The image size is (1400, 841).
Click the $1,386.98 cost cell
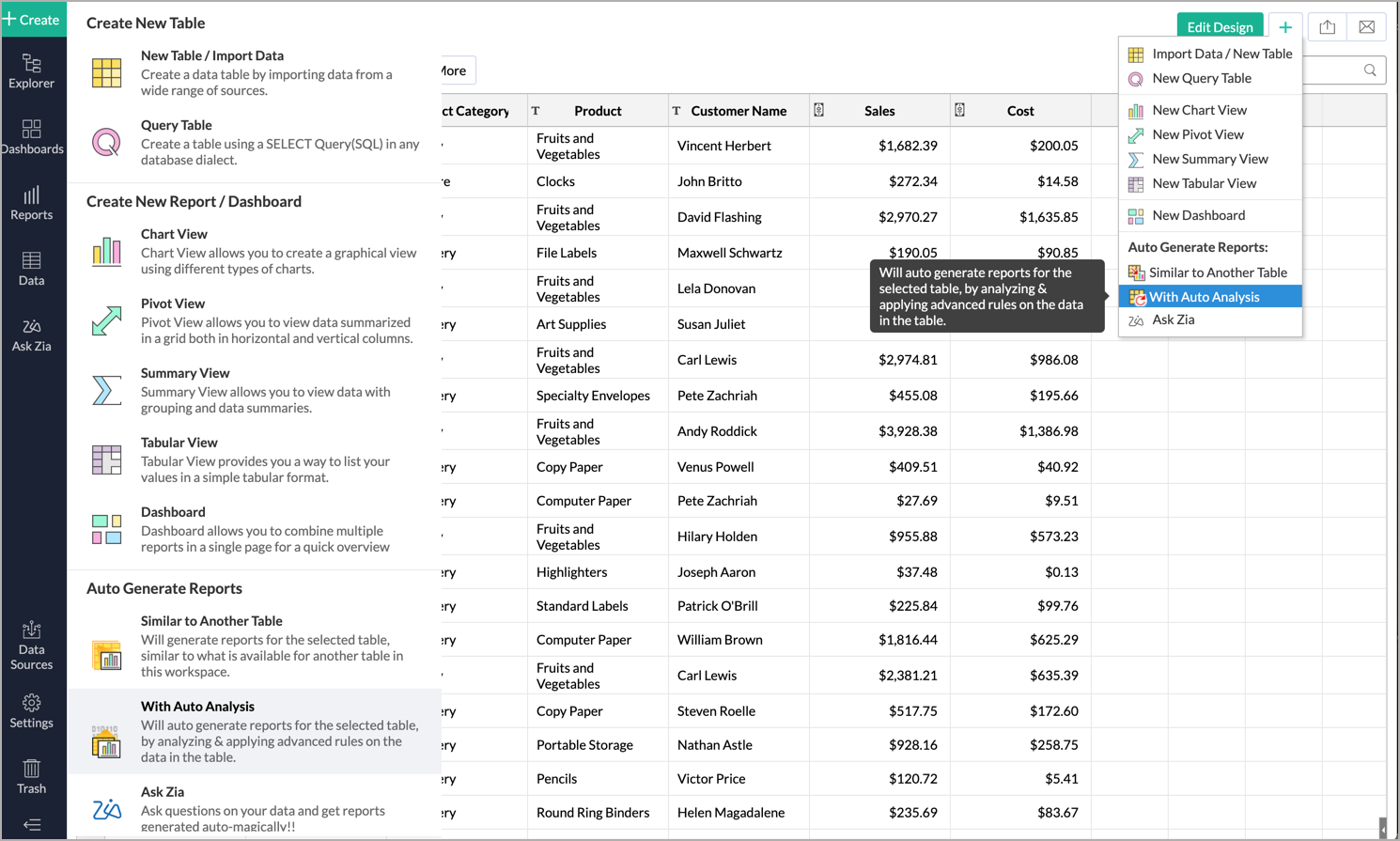point(1020,431)
